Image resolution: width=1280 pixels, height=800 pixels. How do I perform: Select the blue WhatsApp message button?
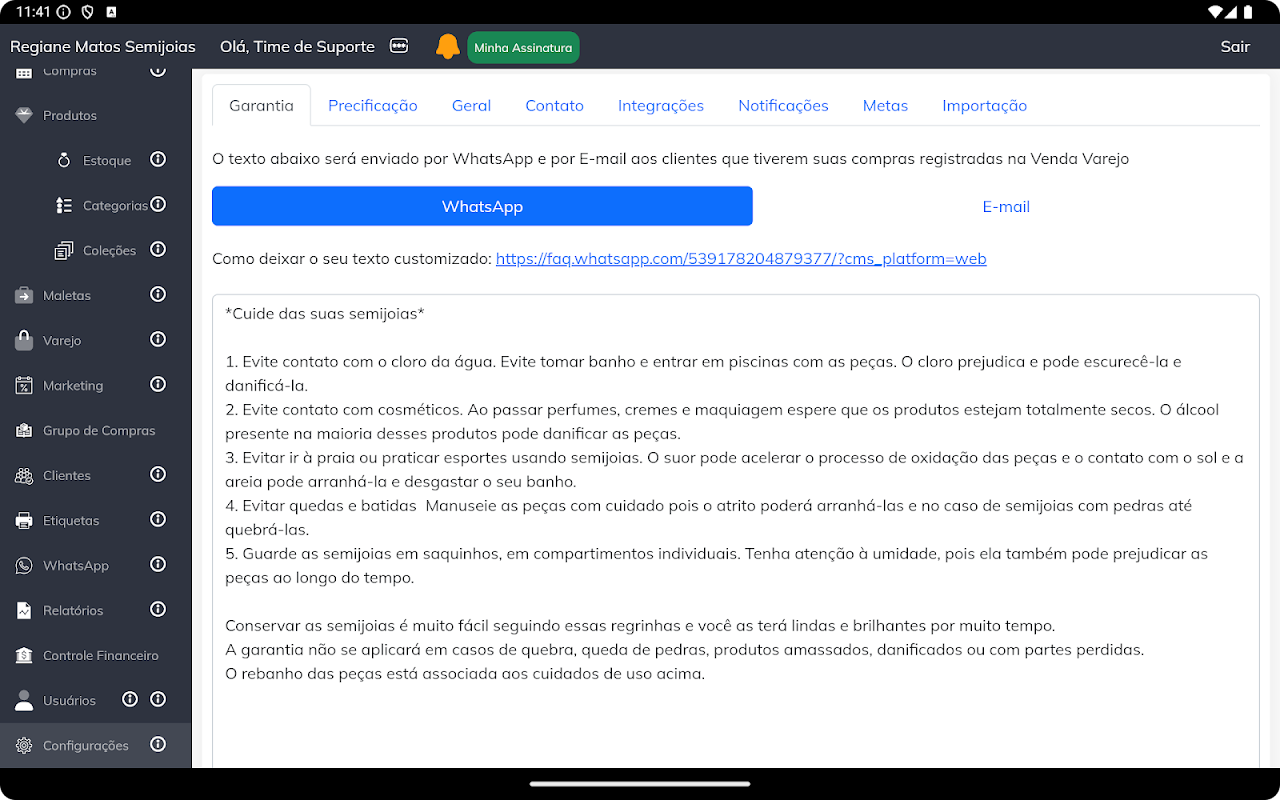(482, 206)
